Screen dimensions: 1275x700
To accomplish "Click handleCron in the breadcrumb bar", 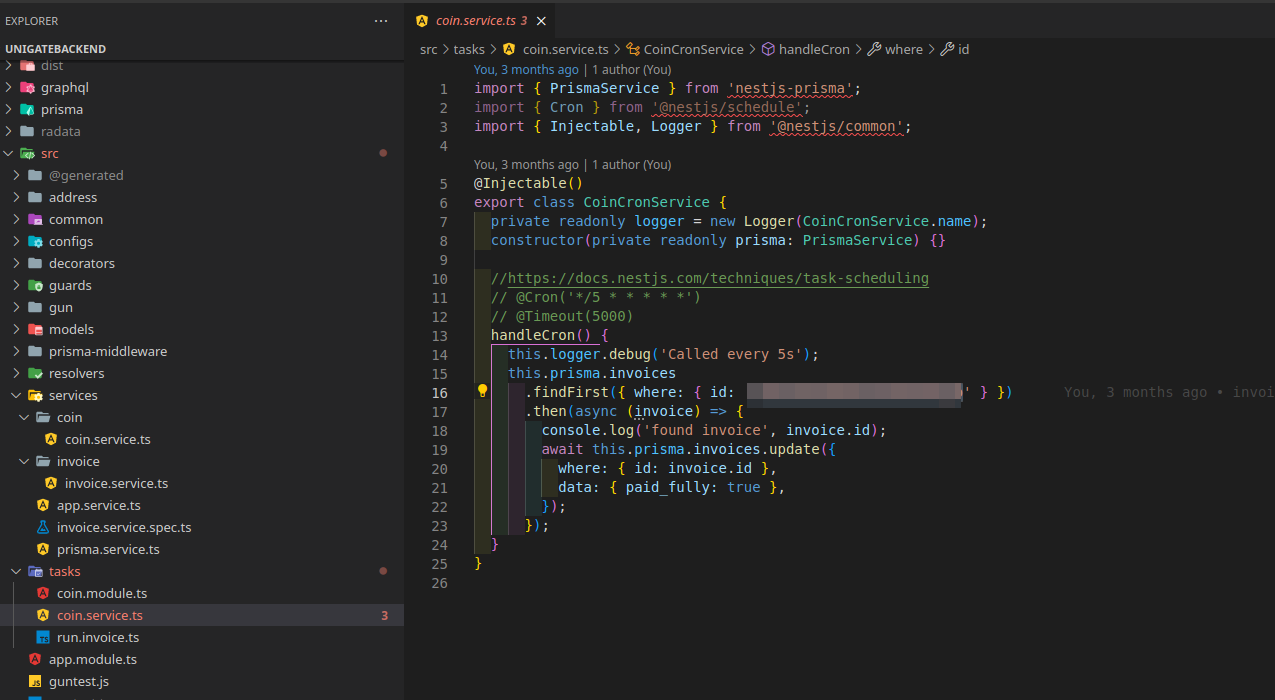I will click(x=813, y=49).
